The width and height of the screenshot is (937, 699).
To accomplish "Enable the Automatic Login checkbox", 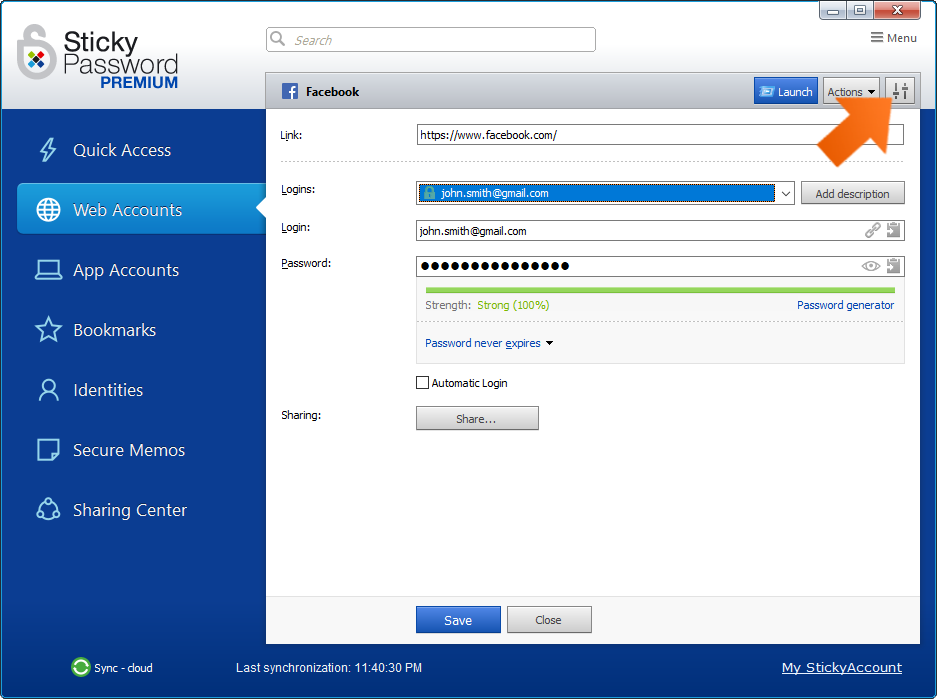I will coord(422,382).
